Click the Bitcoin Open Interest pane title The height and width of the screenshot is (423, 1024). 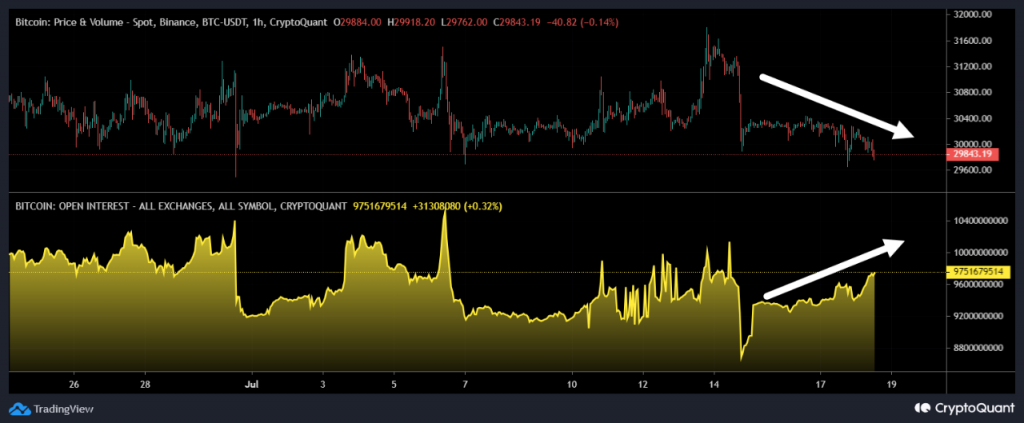click(x=180, y=206)
